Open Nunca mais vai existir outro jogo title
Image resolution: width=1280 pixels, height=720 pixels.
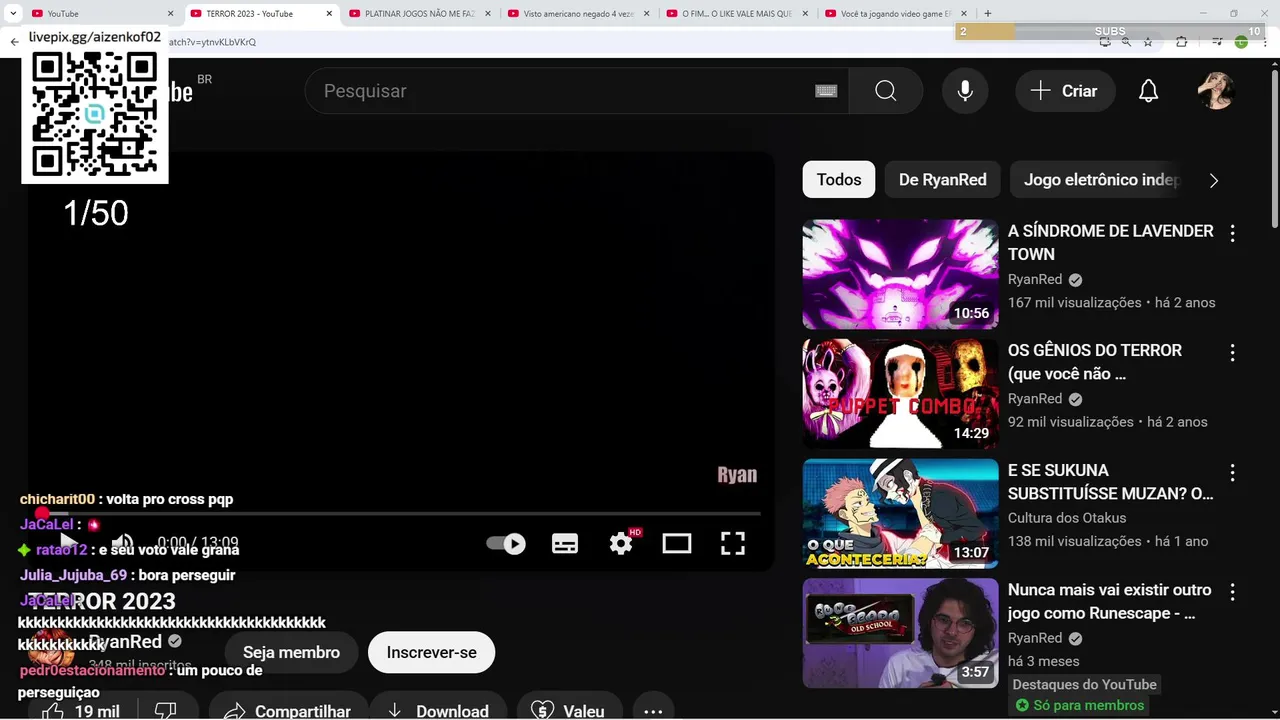pyautogui.click(x=1109, y=601)
